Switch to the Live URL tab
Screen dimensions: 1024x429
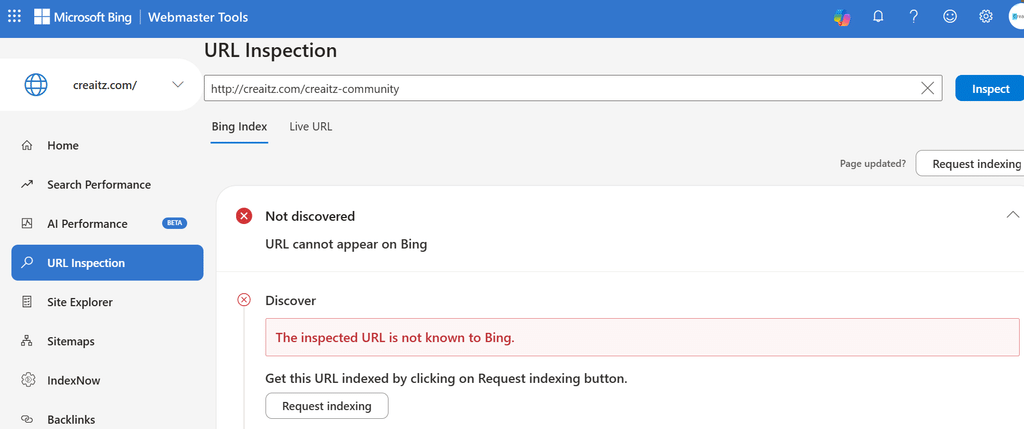[311, 127]
